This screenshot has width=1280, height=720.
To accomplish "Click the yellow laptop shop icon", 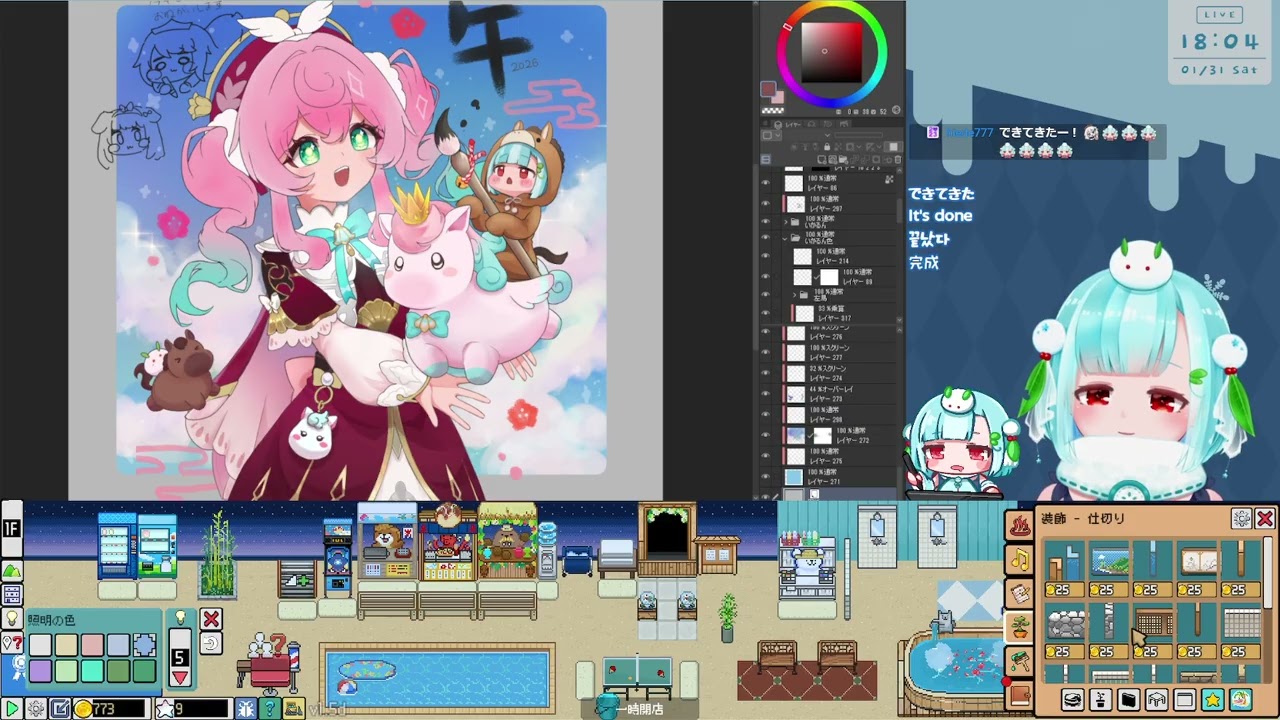I will coord(294,709).
